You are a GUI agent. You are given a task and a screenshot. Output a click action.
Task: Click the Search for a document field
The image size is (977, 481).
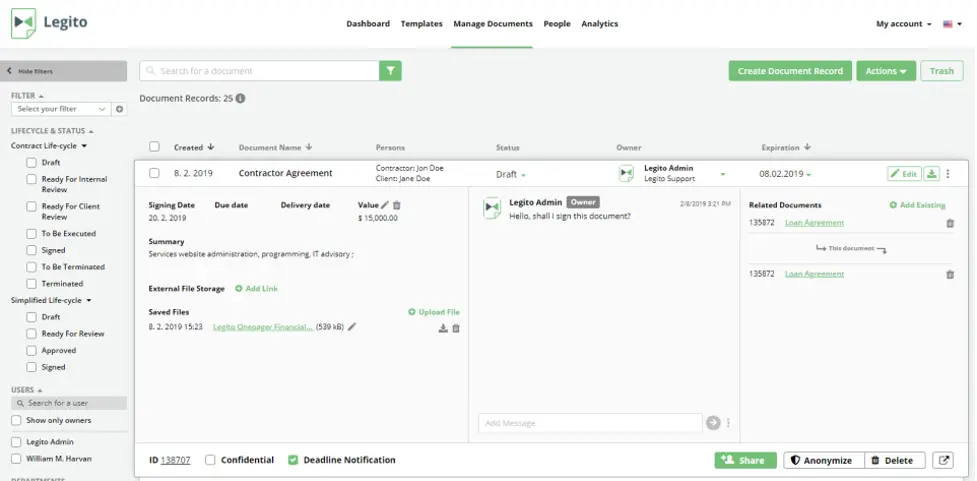click(260, 71)
